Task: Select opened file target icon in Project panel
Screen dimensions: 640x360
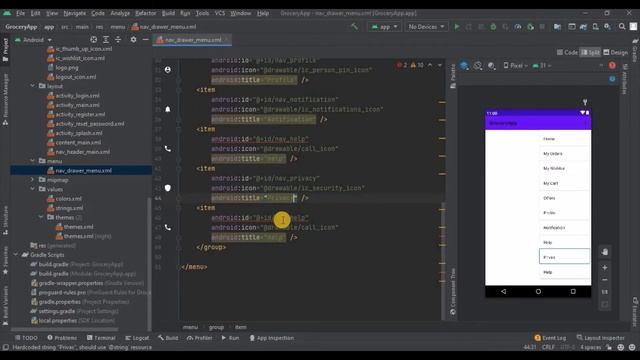Action: click(93, 40)
